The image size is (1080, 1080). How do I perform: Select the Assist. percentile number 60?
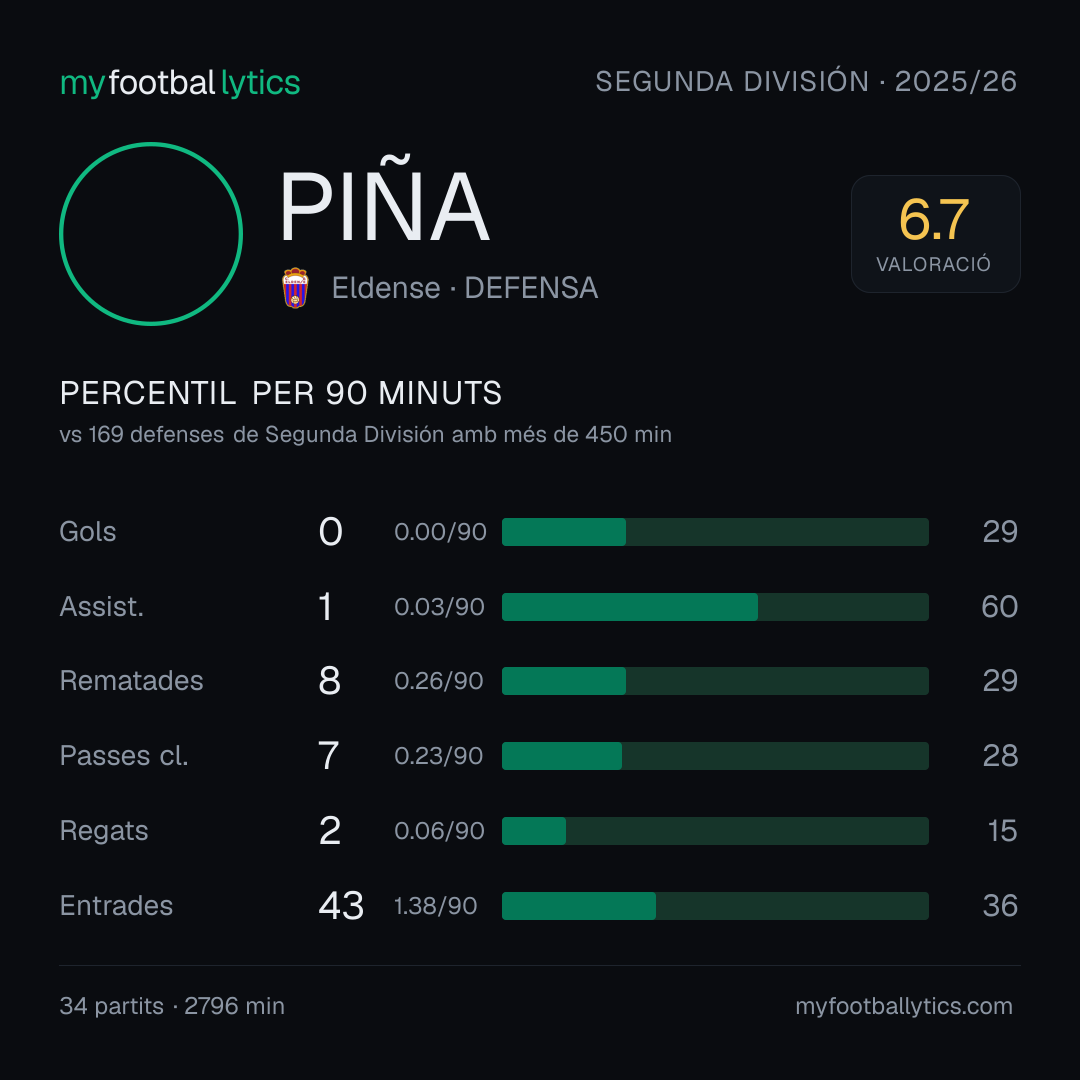[x=999, y=607]
